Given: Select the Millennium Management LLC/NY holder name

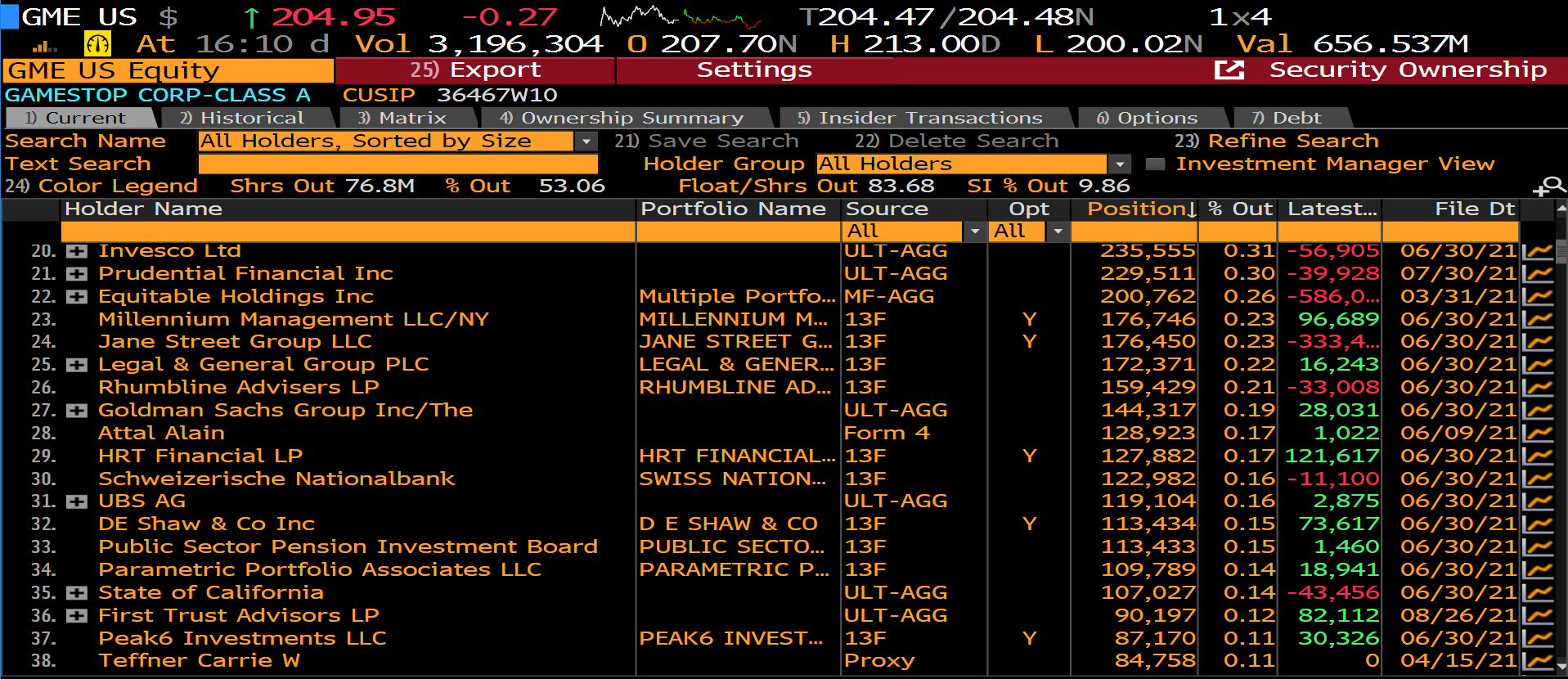Looking at the screenshot, I should (x=294, y=320).
